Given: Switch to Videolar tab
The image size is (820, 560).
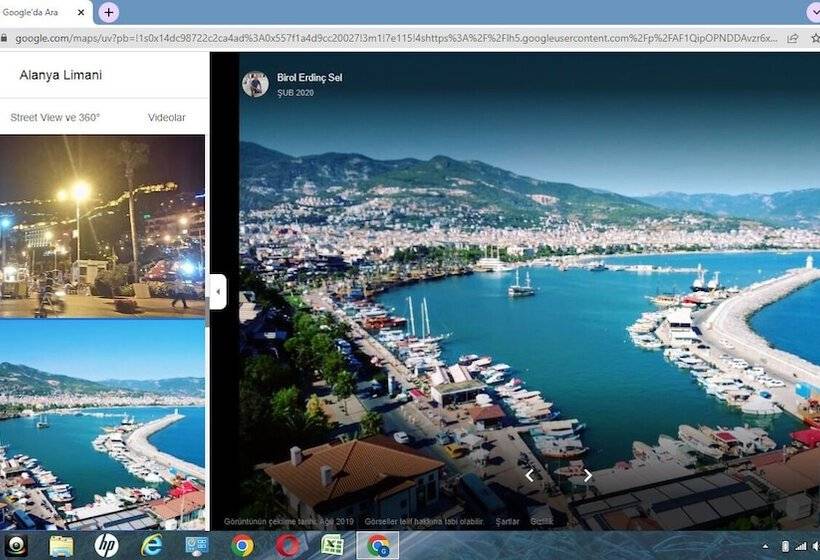Looking at the screenshot, I should (x=166, y=117).
